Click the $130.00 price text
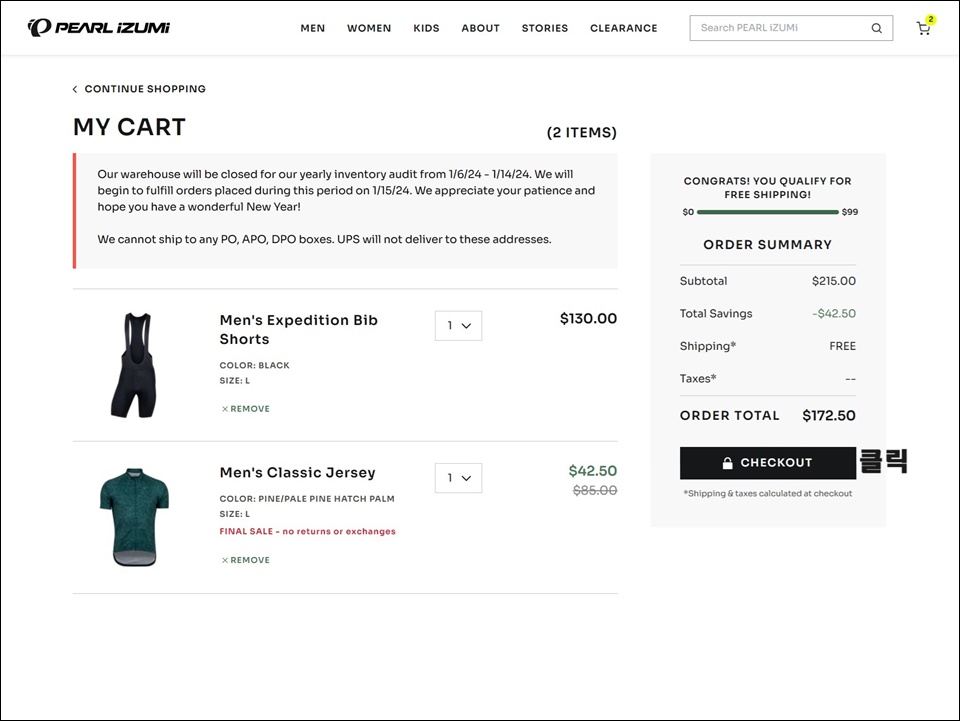Image resolution: width=960 pixels, height=721 pixels. click(x=588, y=318)
